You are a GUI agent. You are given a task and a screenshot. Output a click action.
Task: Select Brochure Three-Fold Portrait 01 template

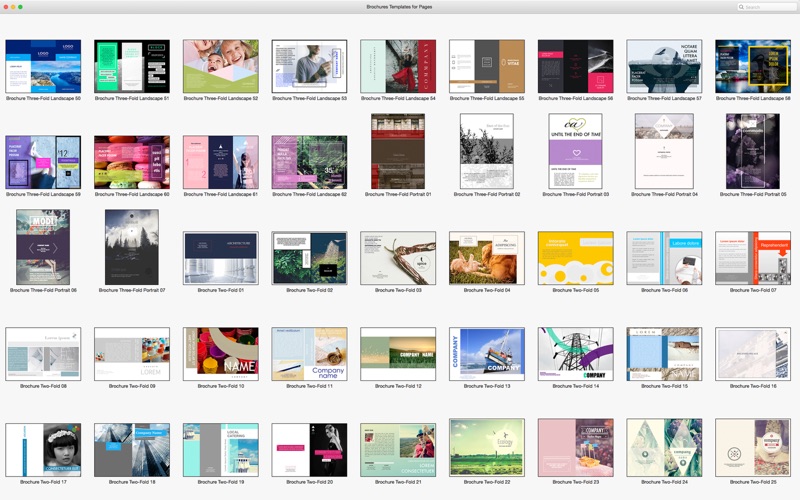tap(398, 152)
